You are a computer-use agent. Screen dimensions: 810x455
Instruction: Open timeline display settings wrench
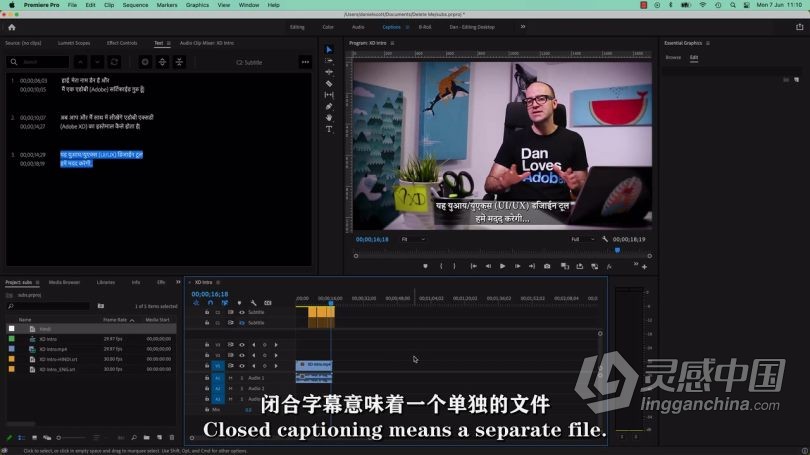click(253, 303)
